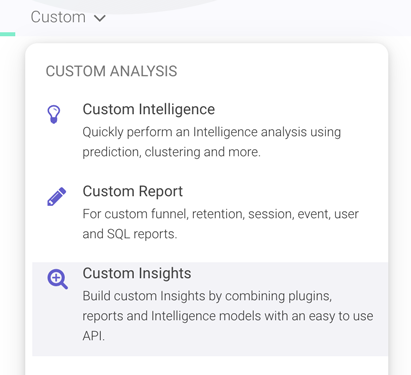Click the pencil Custom Report icon
This screenshot has width=411, height=375.
(57, 197)
